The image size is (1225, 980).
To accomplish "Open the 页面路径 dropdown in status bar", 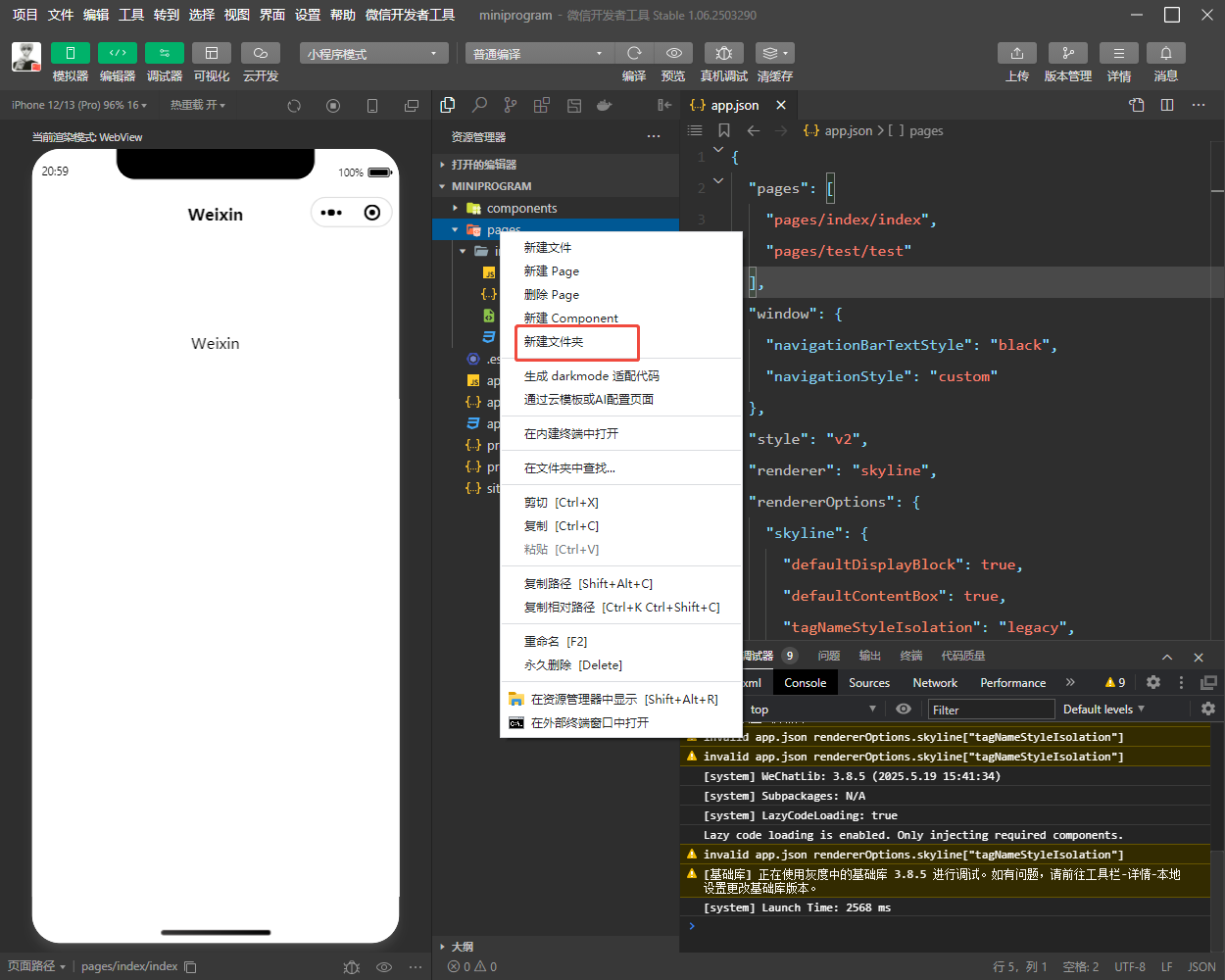I will (35, 966).
